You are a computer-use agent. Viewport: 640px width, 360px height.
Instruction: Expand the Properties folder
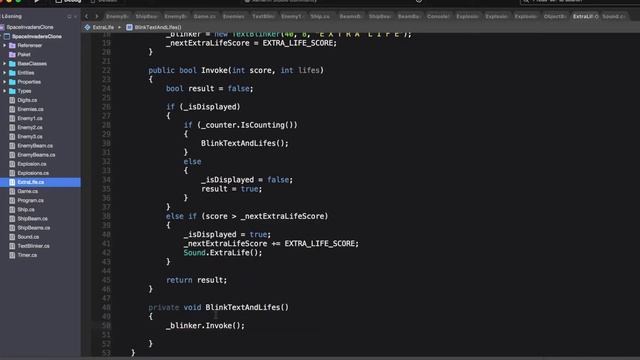(4, 82)
